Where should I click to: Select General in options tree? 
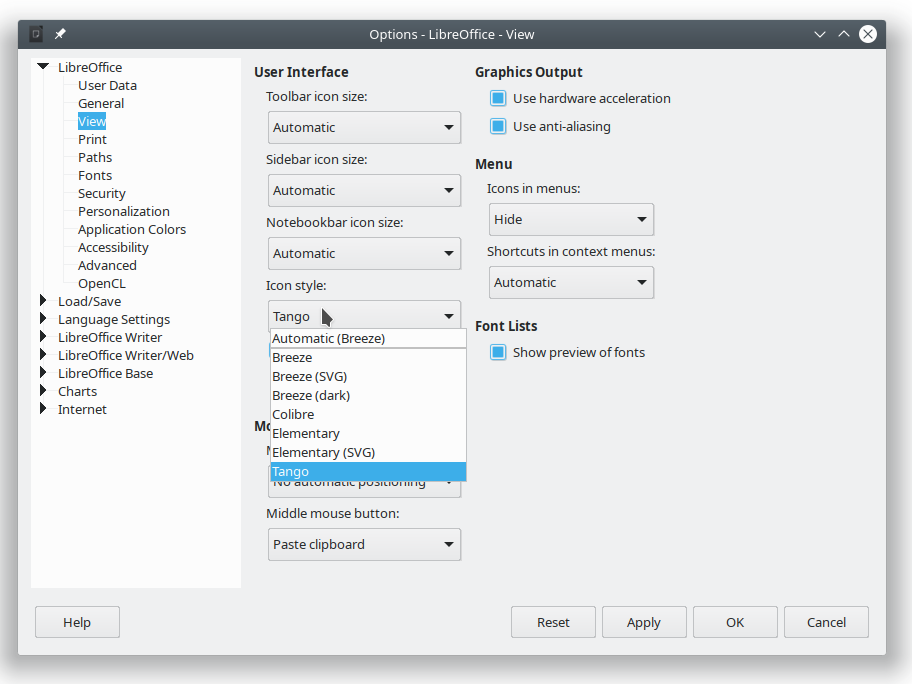click(x=101, y=104)
